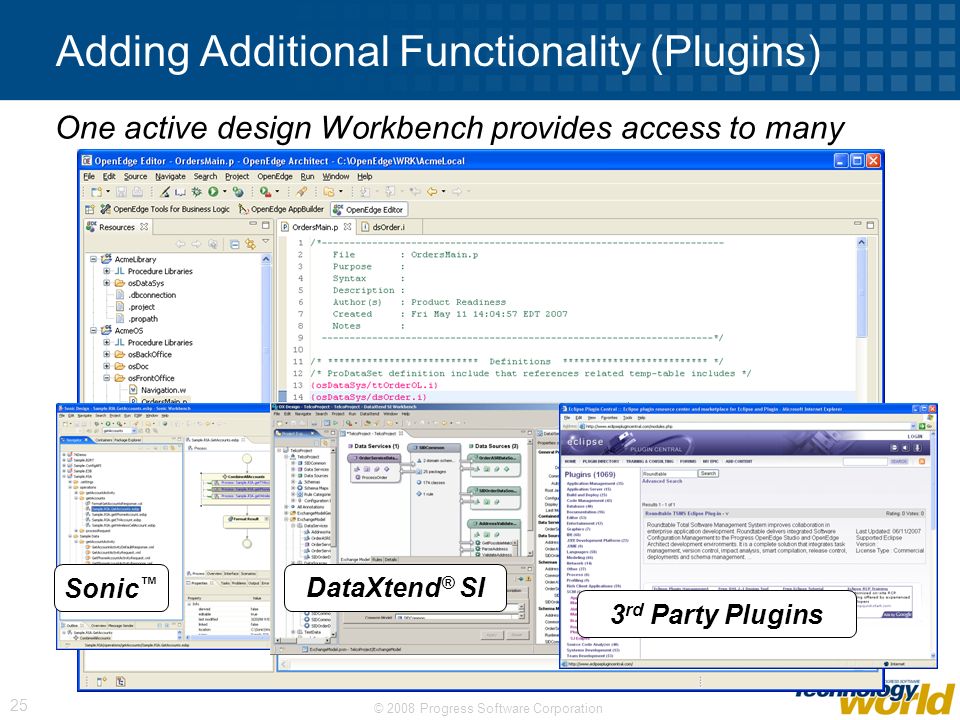The height and width of the screenshot is (720, 960).
Task: Click the Last Edit Location icon
Action: point(414,192)
